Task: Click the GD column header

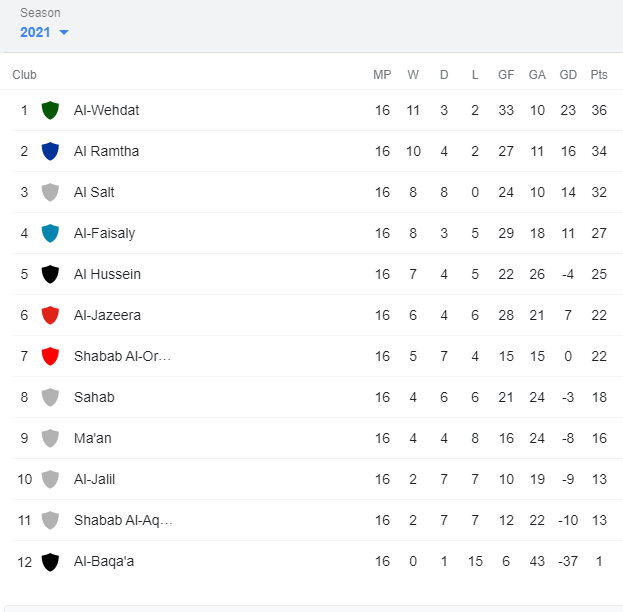Action: 568,75
